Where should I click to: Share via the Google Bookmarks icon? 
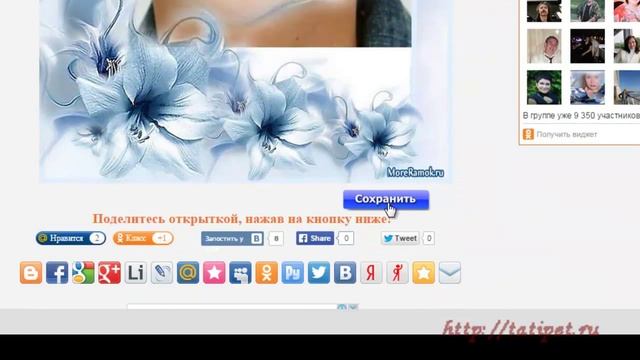point(83,273)
